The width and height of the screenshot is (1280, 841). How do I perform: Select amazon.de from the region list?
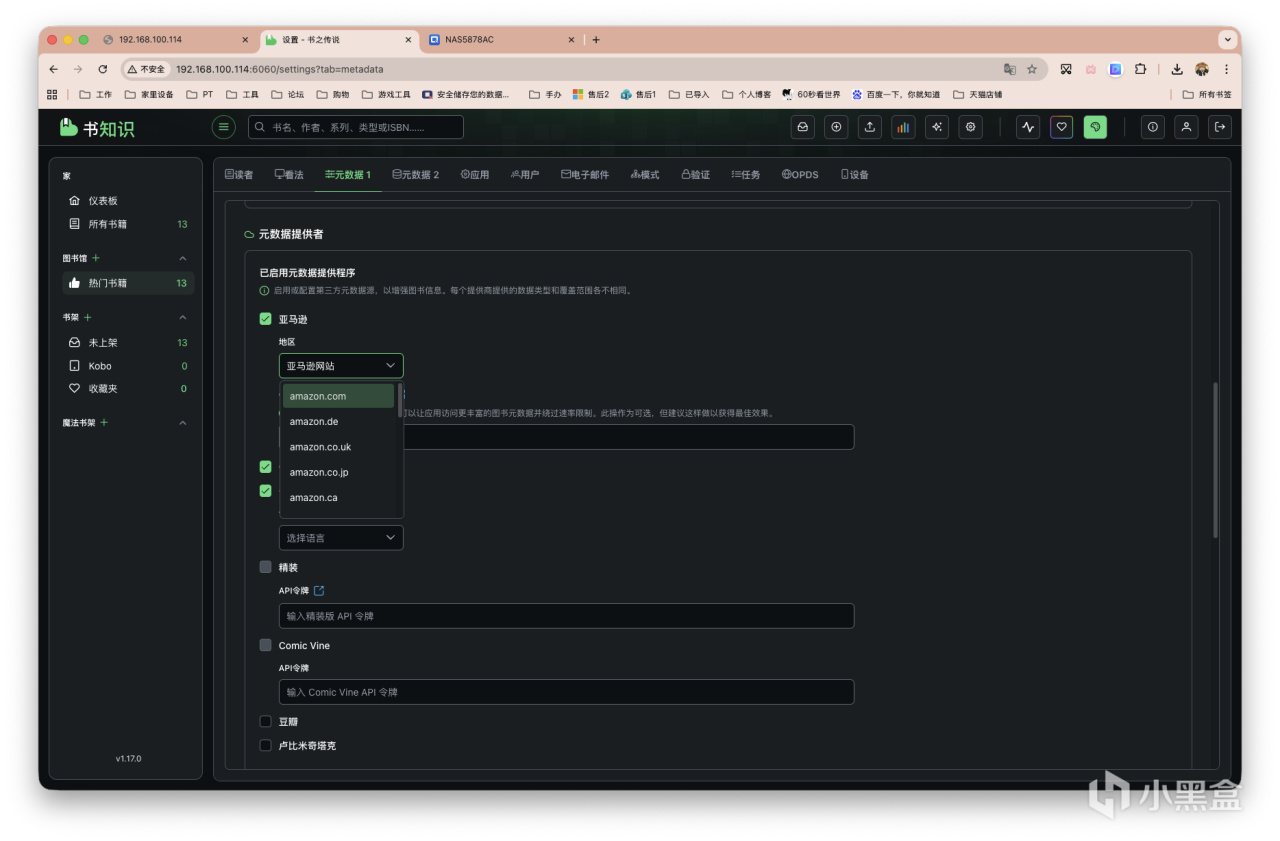[x=338, y=422]
